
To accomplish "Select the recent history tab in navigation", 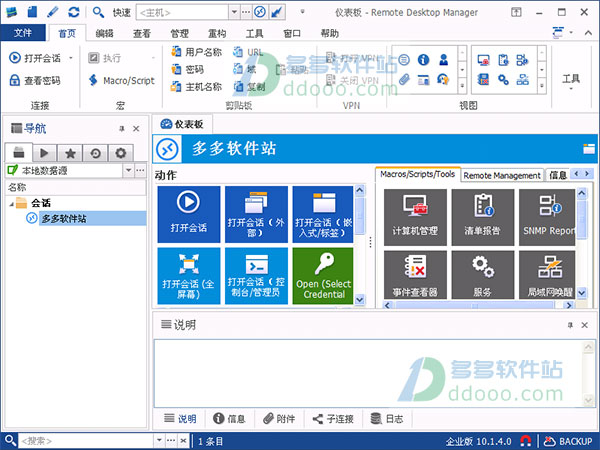I will point(95,153).
